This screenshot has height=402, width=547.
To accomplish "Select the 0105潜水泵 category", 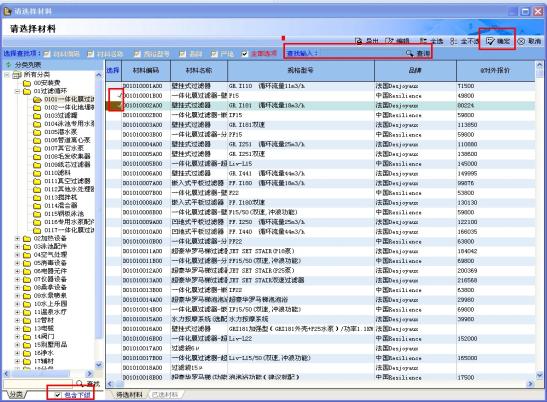I will [61, 132].
